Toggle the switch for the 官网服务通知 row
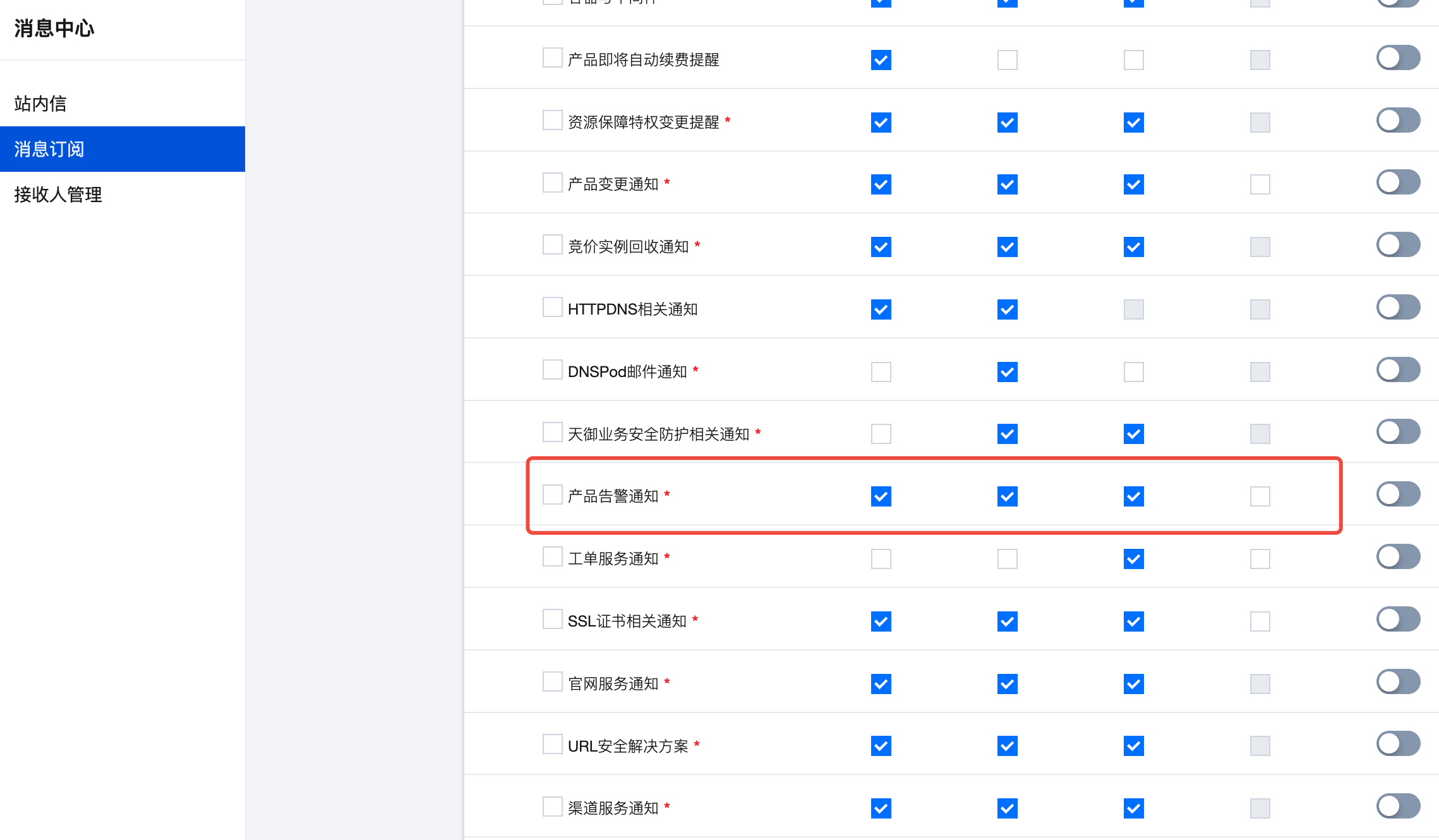This screenshot has width=1439, height=840. pos(1398,681)
